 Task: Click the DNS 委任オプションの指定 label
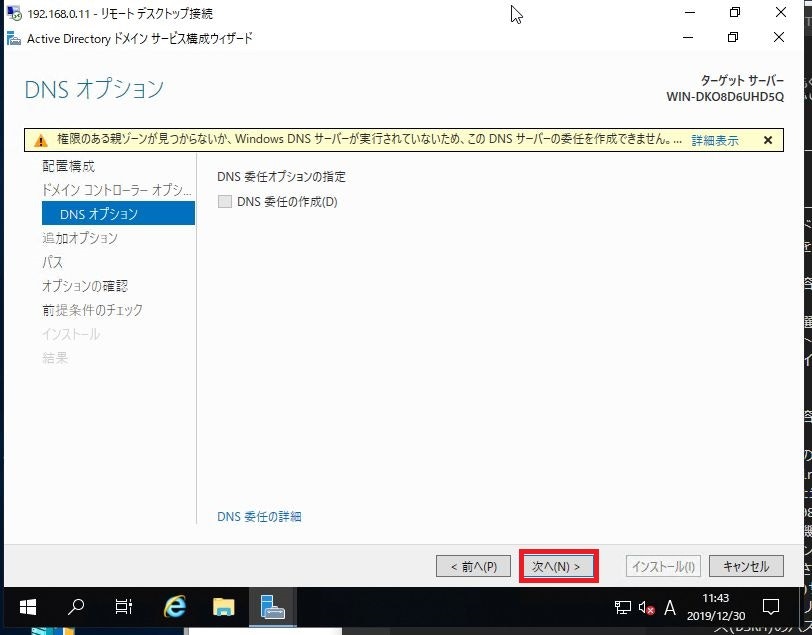tap(281, 177)
